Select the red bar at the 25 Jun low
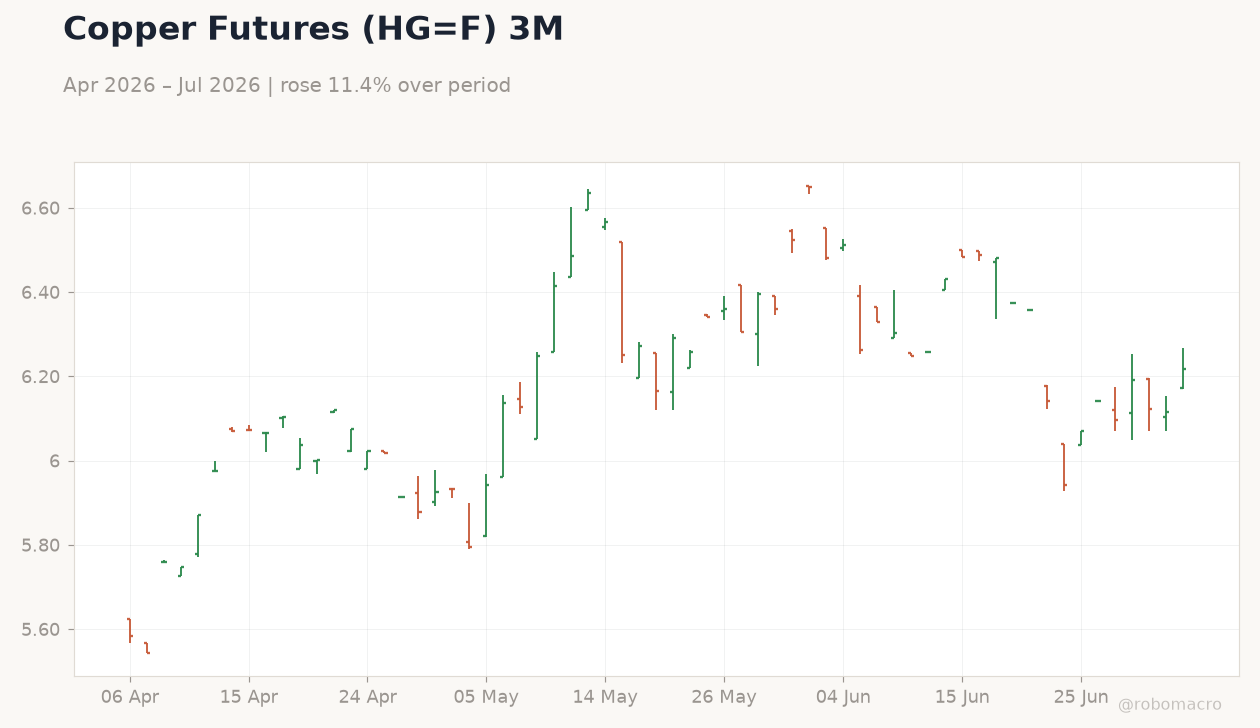This screenshot has height=728, width=1260. [1063, 466]
